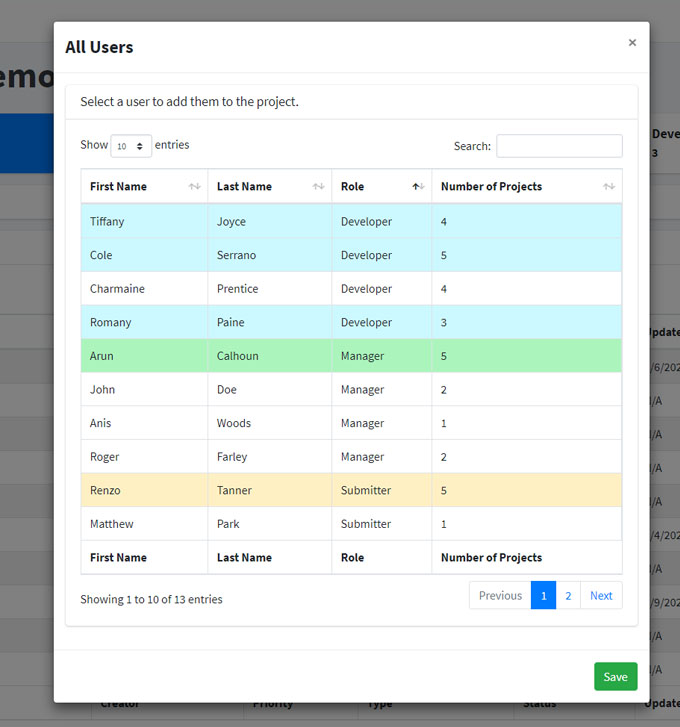Select Charmaine Prentice user row
The width and height of the screenshot is (680, 727).
(x=351, y=289)
